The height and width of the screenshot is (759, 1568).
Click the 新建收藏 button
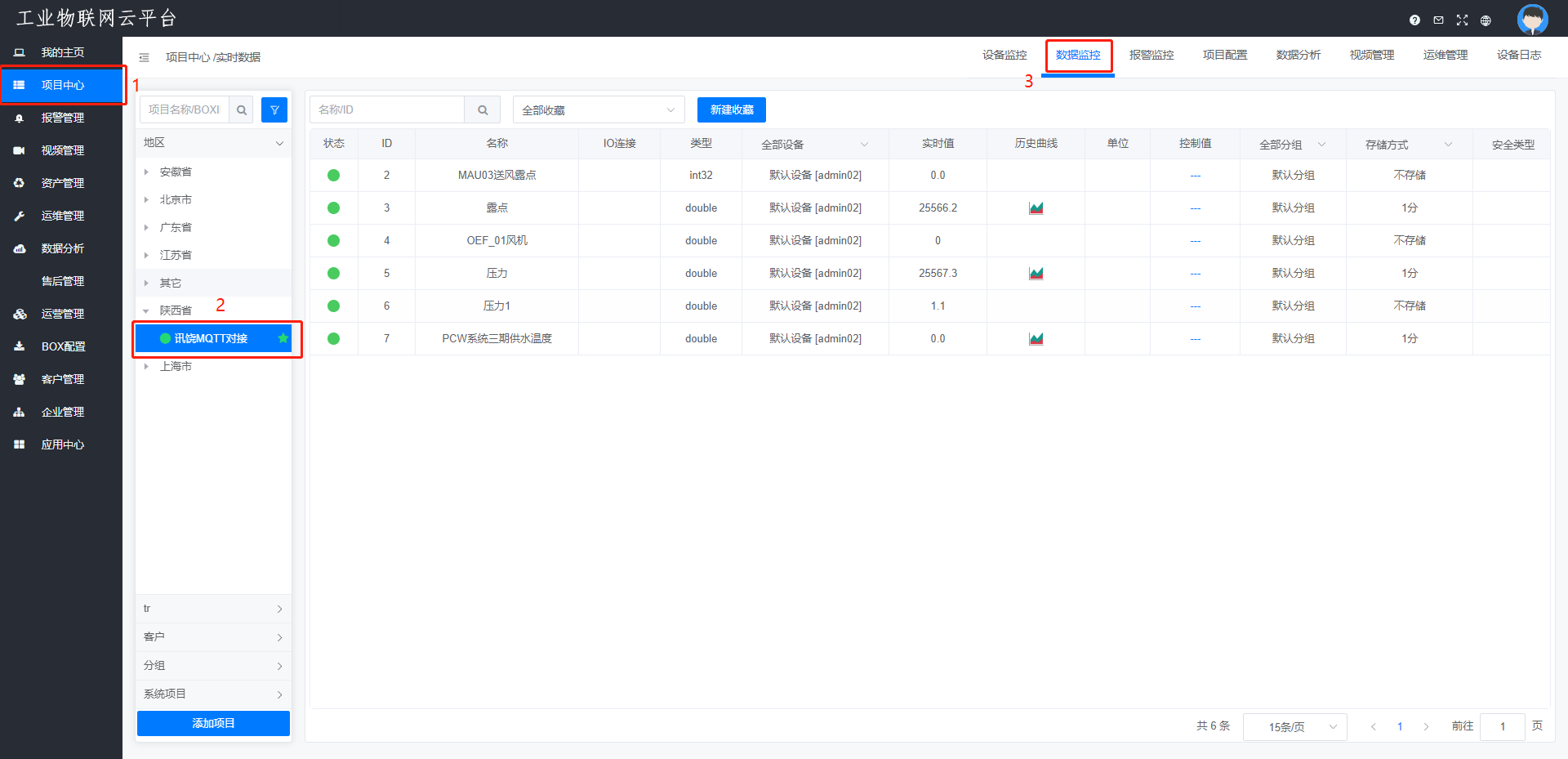coord(731,109)
